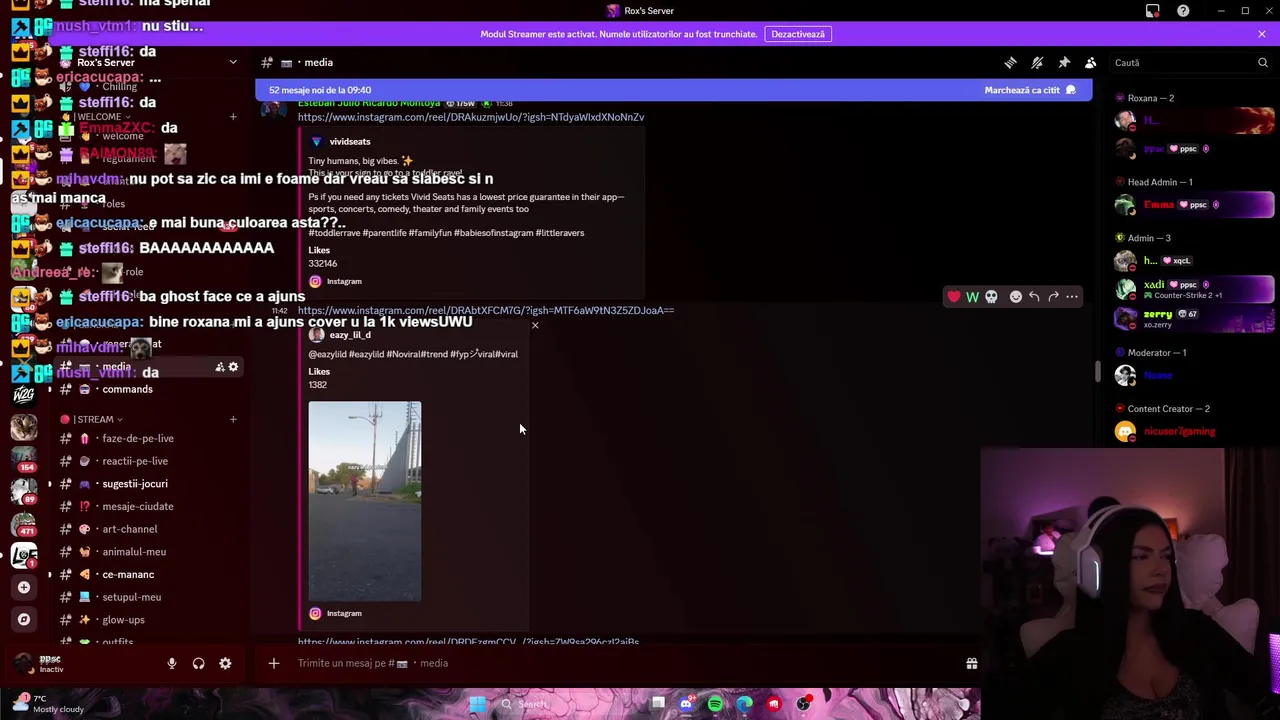The width and height of the screenshot is (1280, 720).
Task: Toggle headphones deafen in user panel
Action: [x=198, y=663]
